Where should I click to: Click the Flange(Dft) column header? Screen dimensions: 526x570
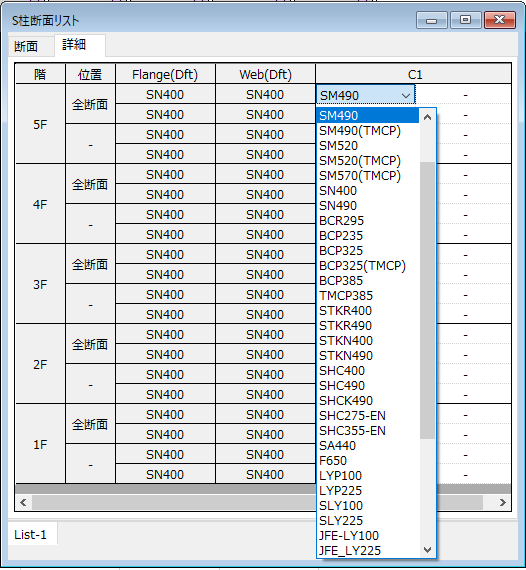coord(165,75)
